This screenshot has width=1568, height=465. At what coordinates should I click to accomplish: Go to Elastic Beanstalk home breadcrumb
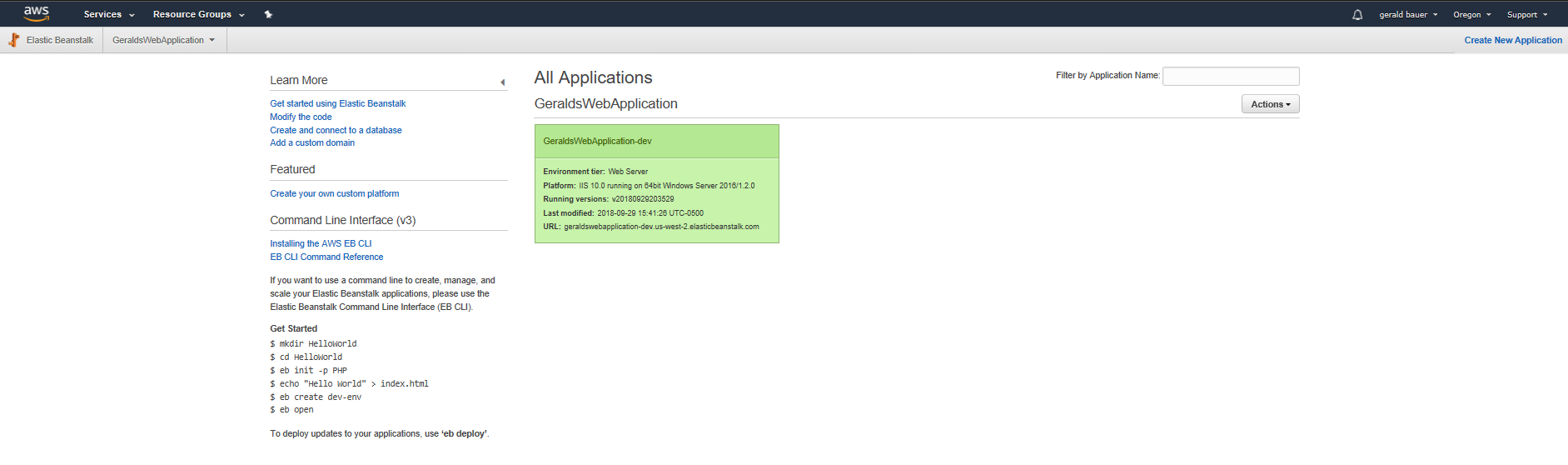click(60, 40)
